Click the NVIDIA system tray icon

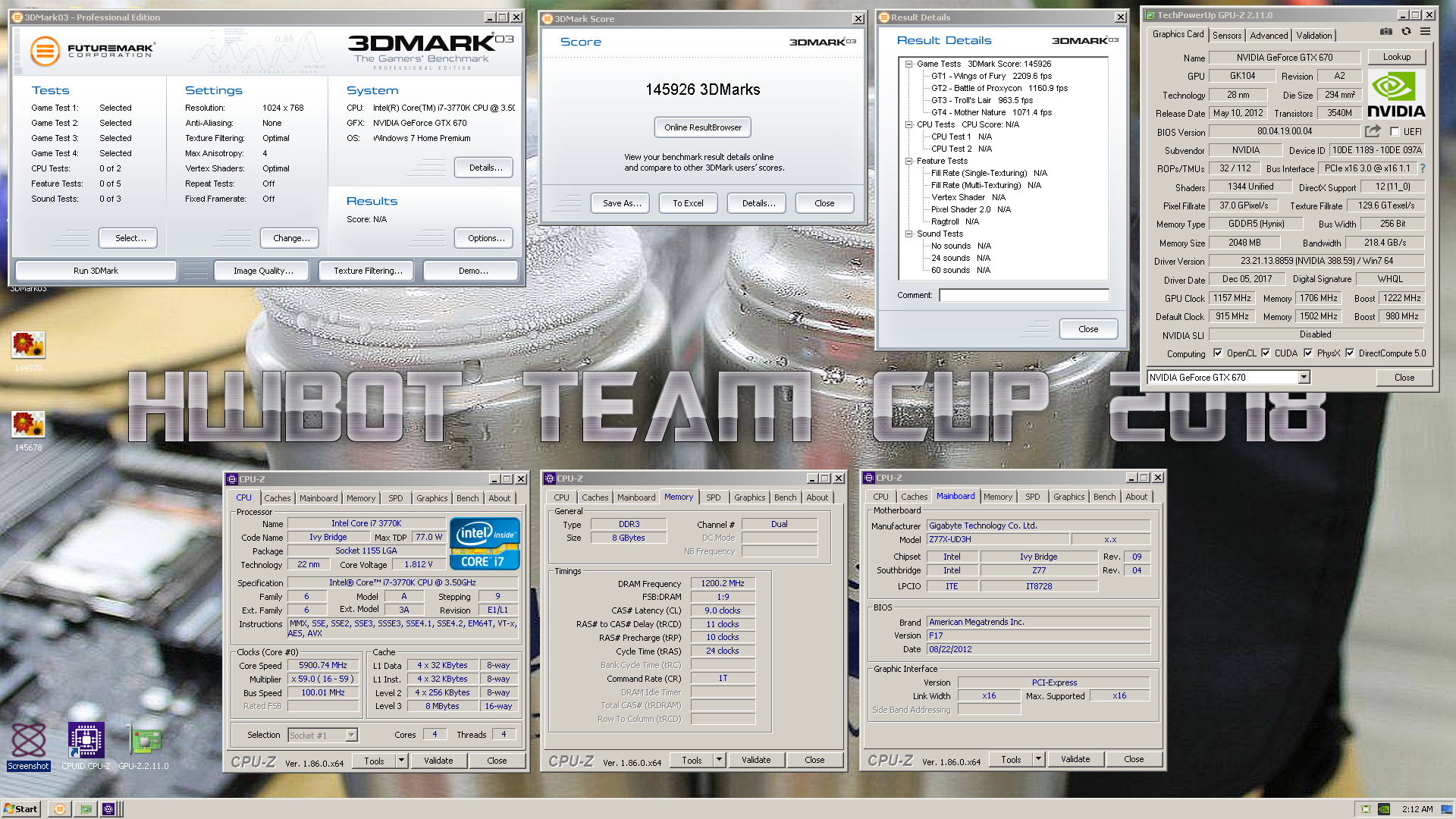[x=1384, y=809]
